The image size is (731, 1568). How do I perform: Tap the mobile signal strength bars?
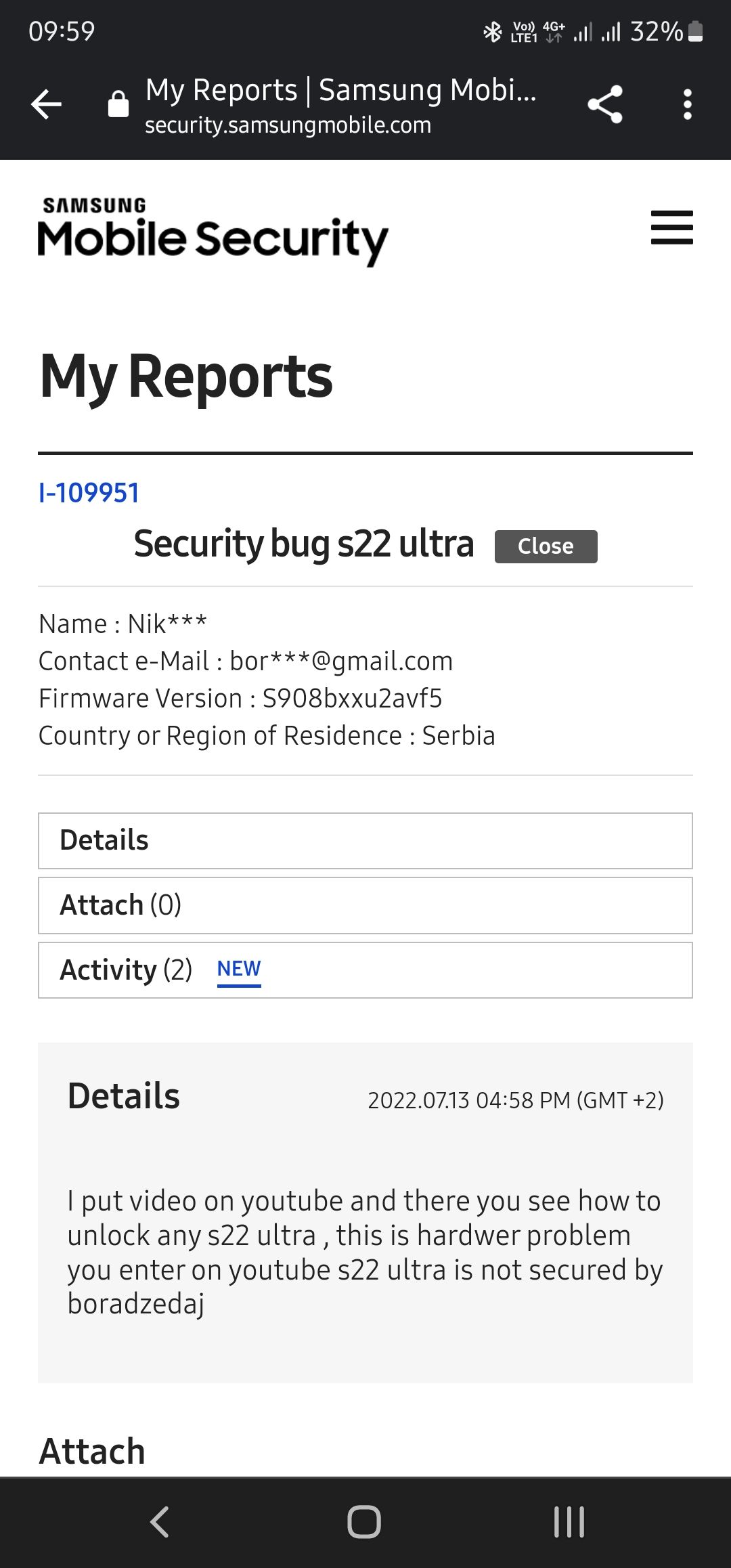[x=582, y=30]
